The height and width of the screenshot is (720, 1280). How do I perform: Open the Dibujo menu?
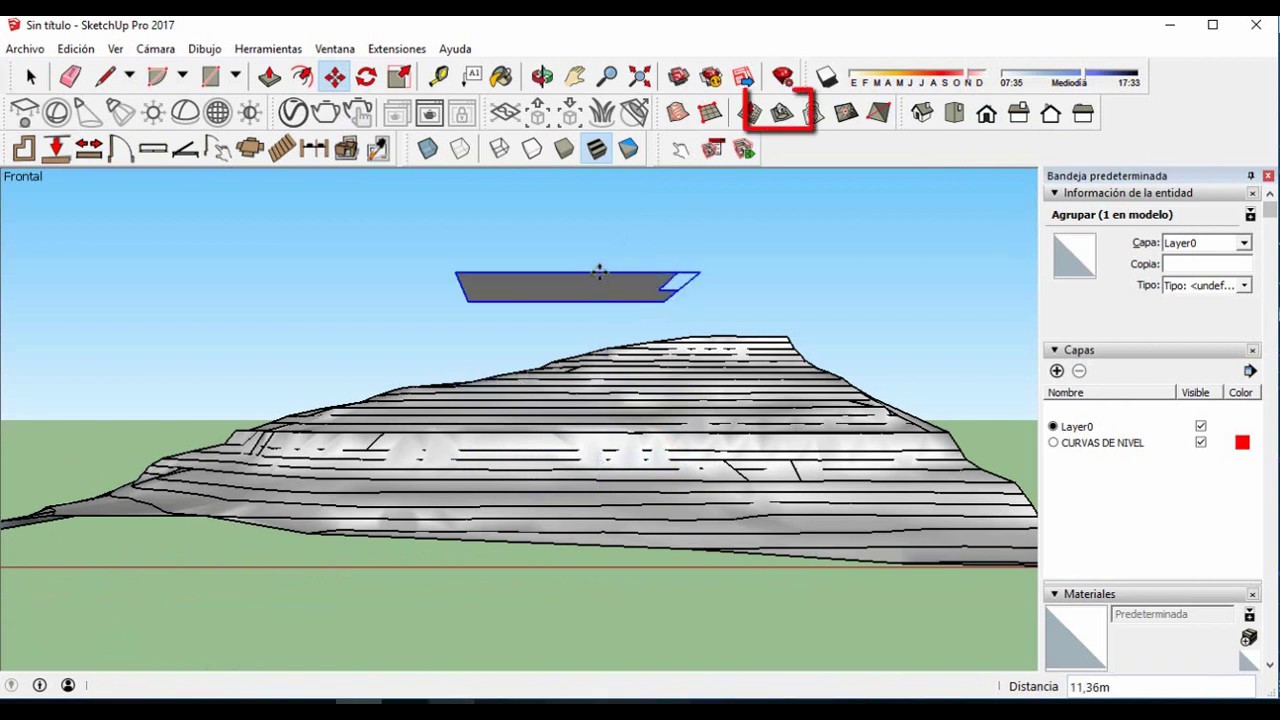[205, 49]
